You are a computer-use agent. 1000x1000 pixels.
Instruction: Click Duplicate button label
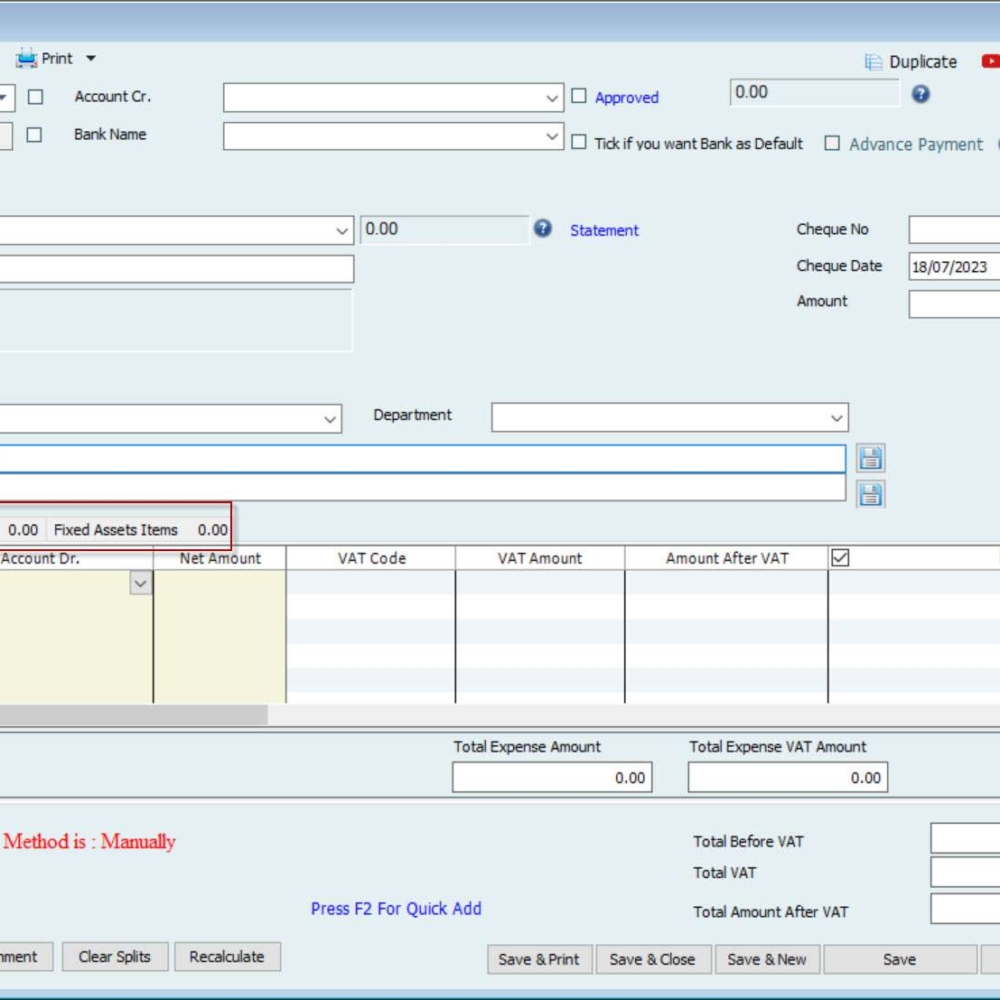[x=923, y=62]
